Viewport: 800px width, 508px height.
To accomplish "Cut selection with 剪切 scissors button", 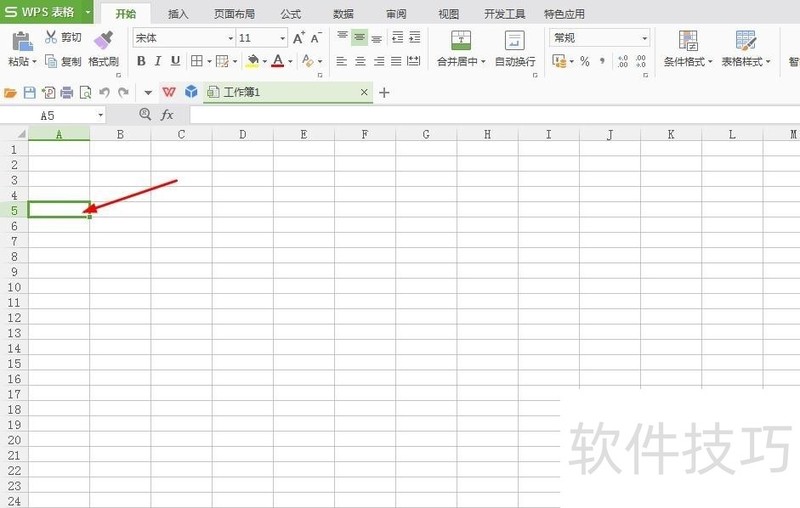I will [63, 37].
